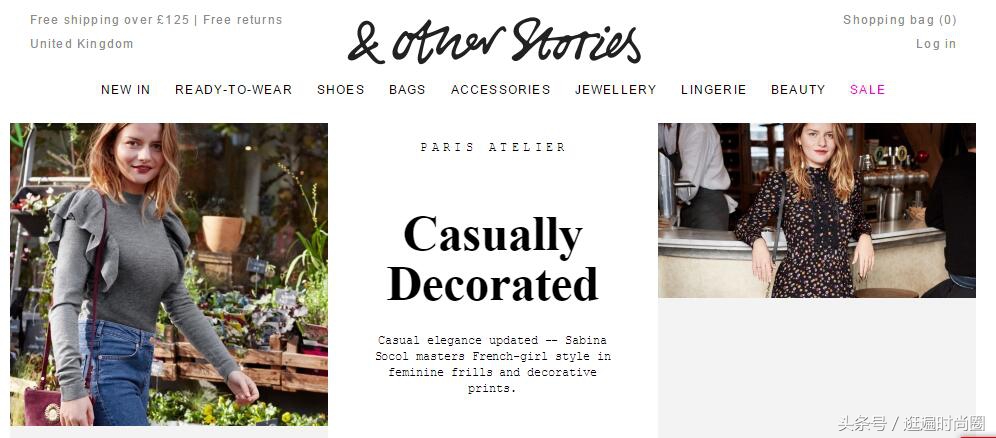Go to the SALE page
Screen dimensions: 996x438
(867, 90)
